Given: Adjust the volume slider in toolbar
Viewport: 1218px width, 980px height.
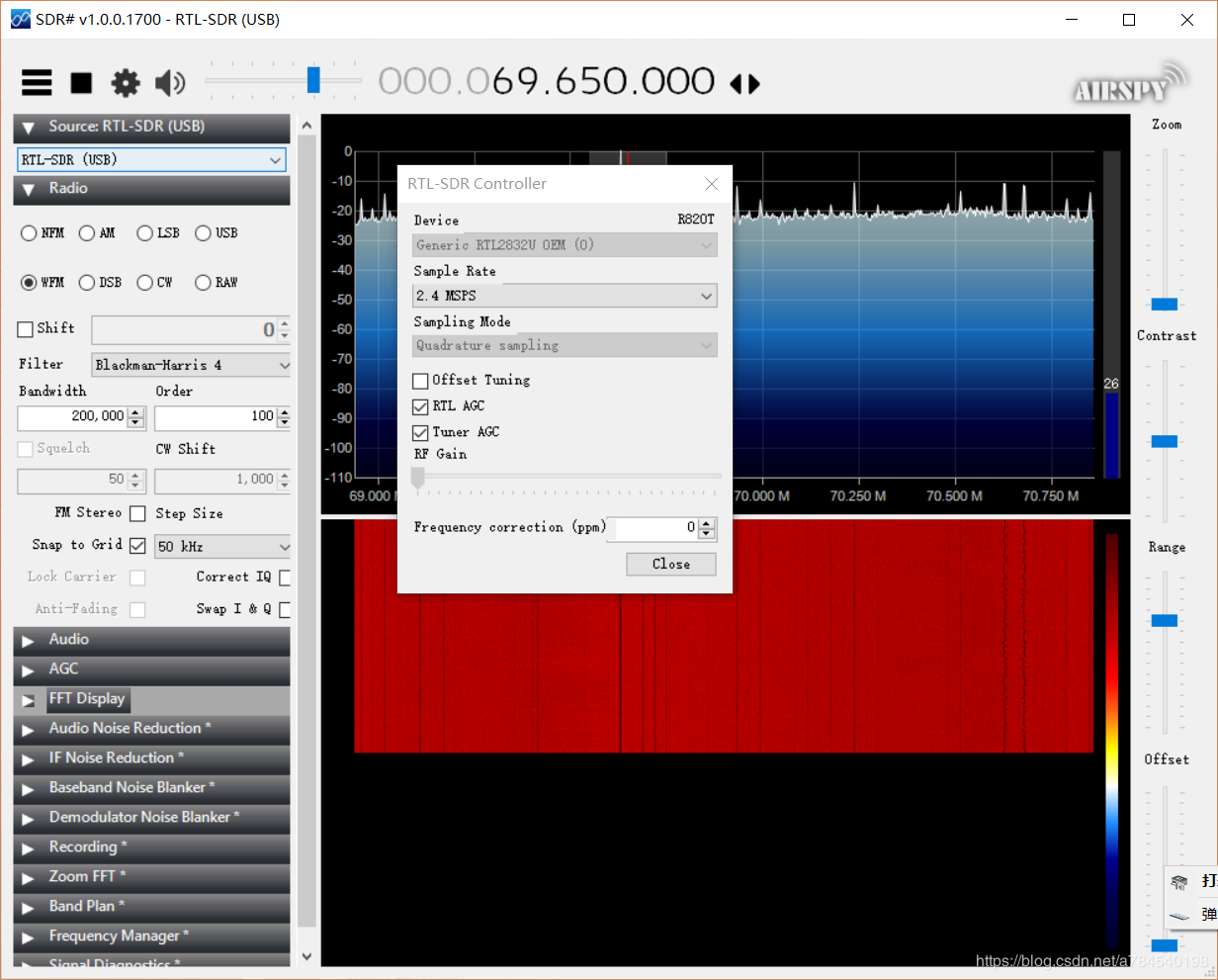Looking at the screenshot, I should (x=313, y=80).
